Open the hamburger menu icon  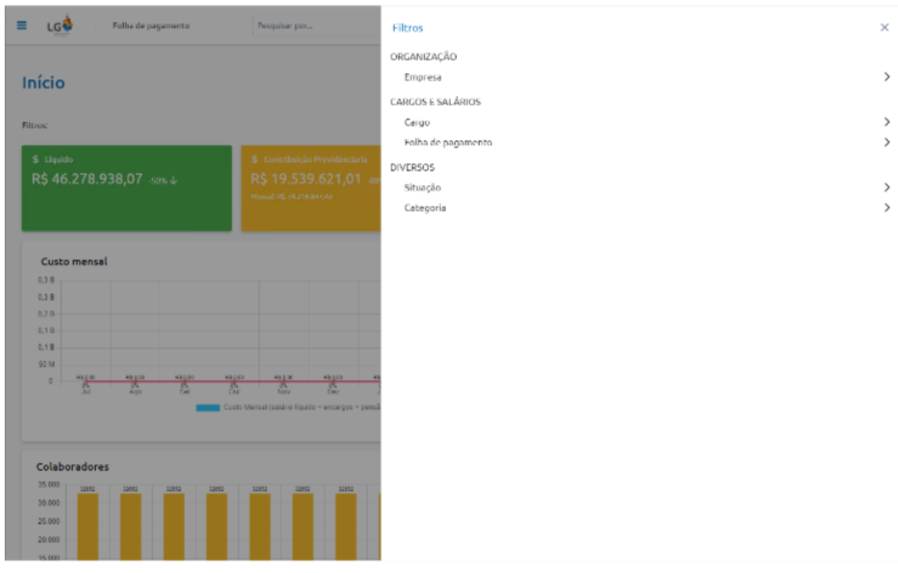22,25
